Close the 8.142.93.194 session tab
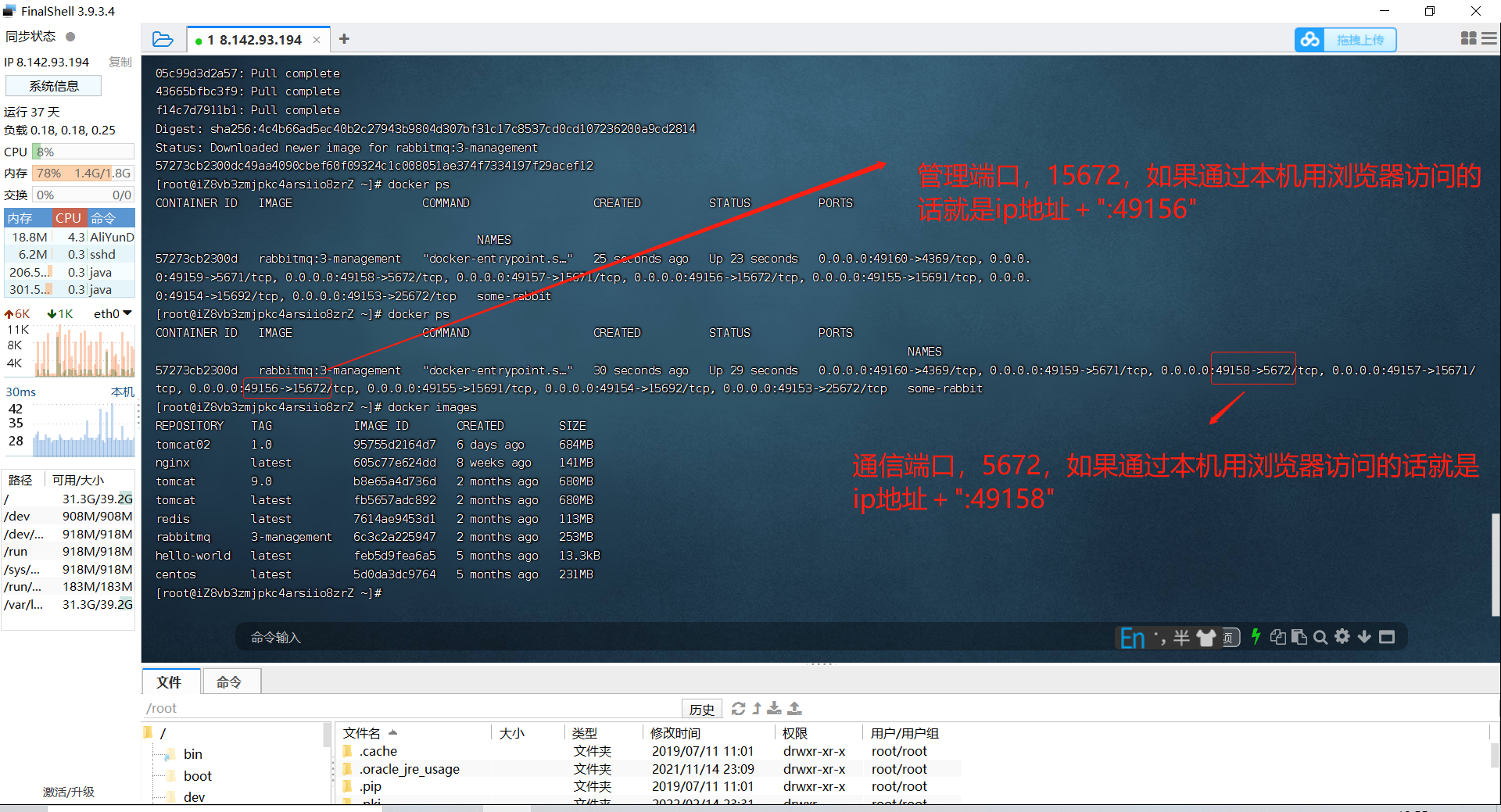 [317, 40]
